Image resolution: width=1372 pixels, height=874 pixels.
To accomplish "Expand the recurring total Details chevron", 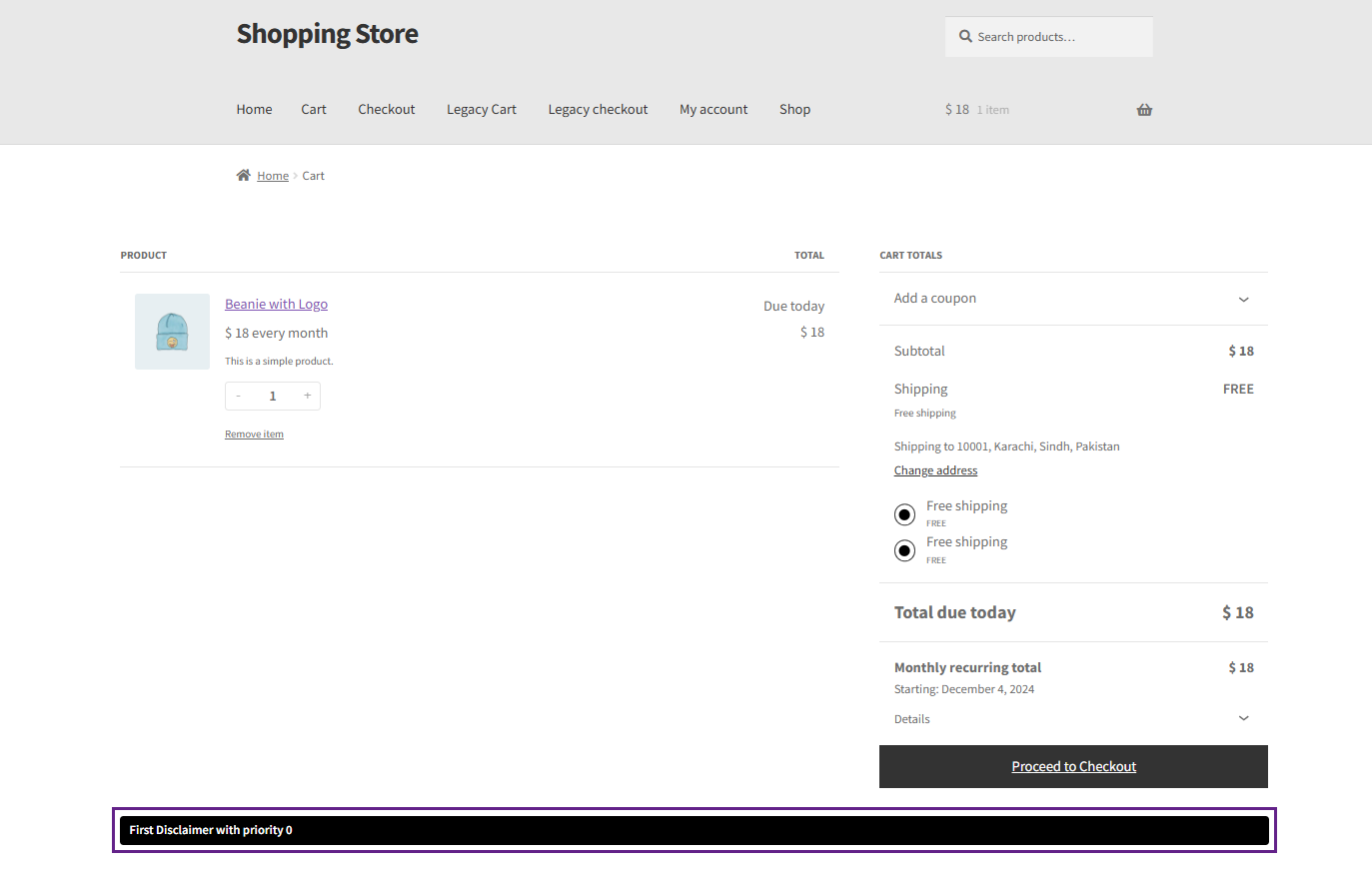I will [1243, 718].
